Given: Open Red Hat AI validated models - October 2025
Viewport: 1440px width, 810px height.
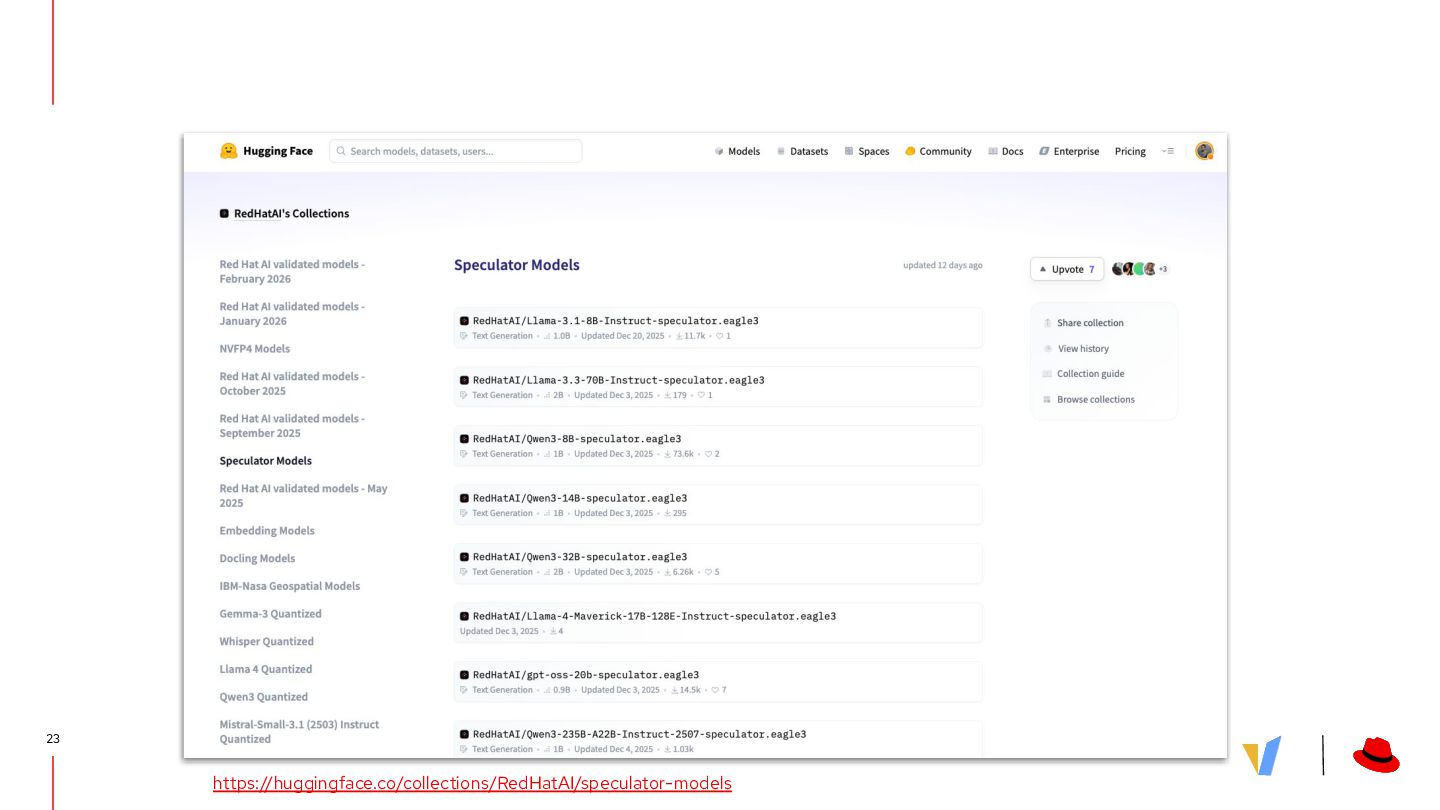Looking at the screenshot, I should (x=292, y=384).
